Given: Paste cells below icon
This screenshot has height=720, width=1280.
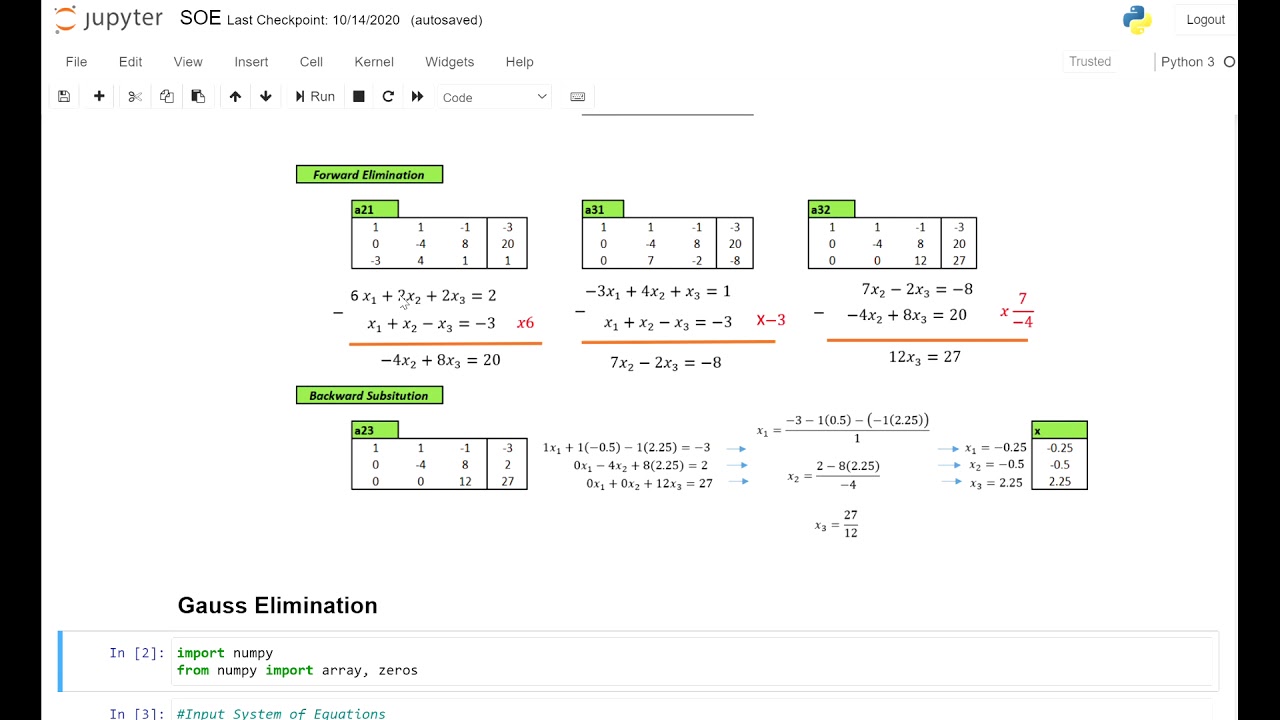Looking at the screenshot, I should coord(198,97).
